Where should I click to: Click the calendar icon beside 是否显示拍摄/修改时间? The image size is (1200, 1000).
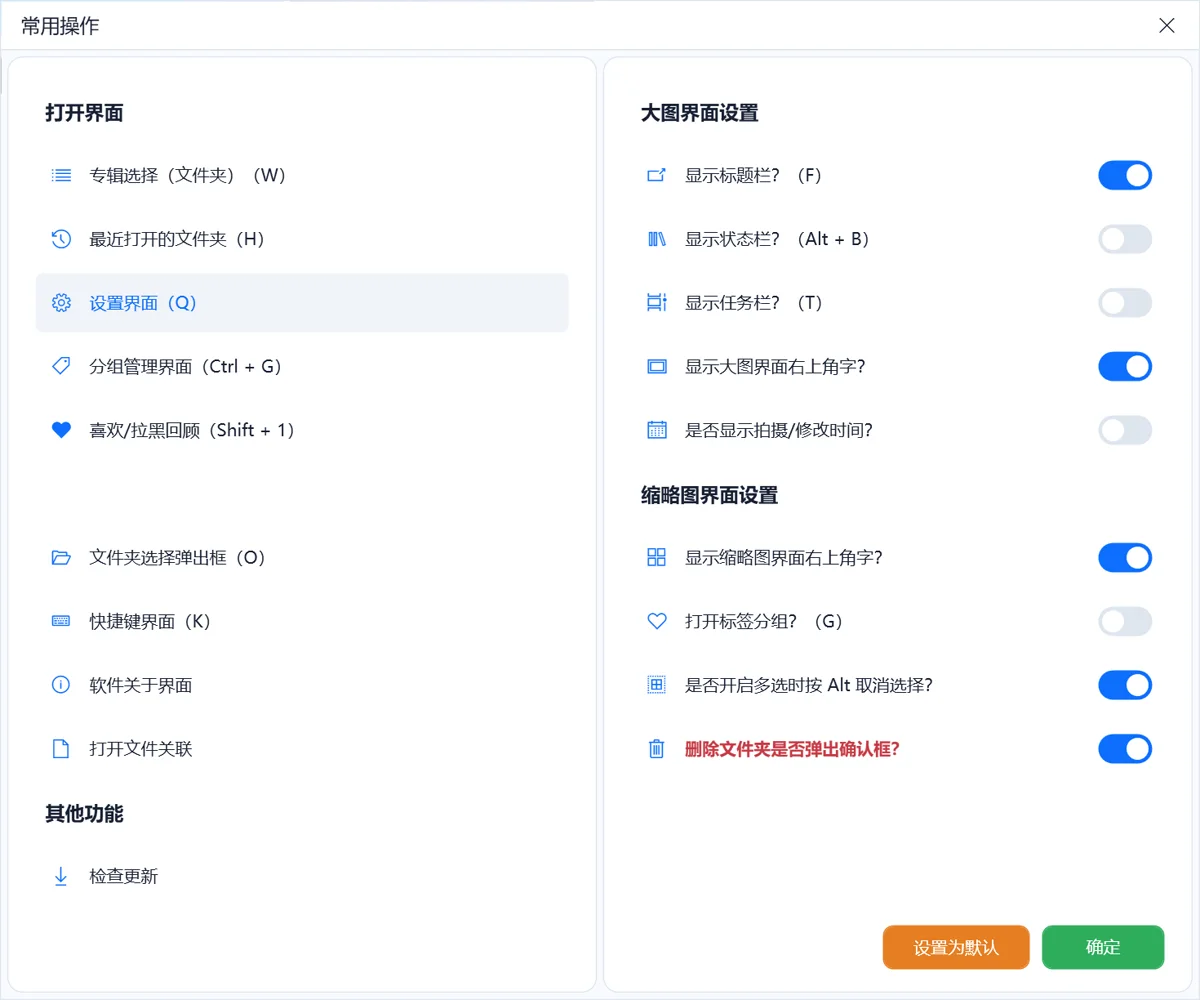[657, 430]
